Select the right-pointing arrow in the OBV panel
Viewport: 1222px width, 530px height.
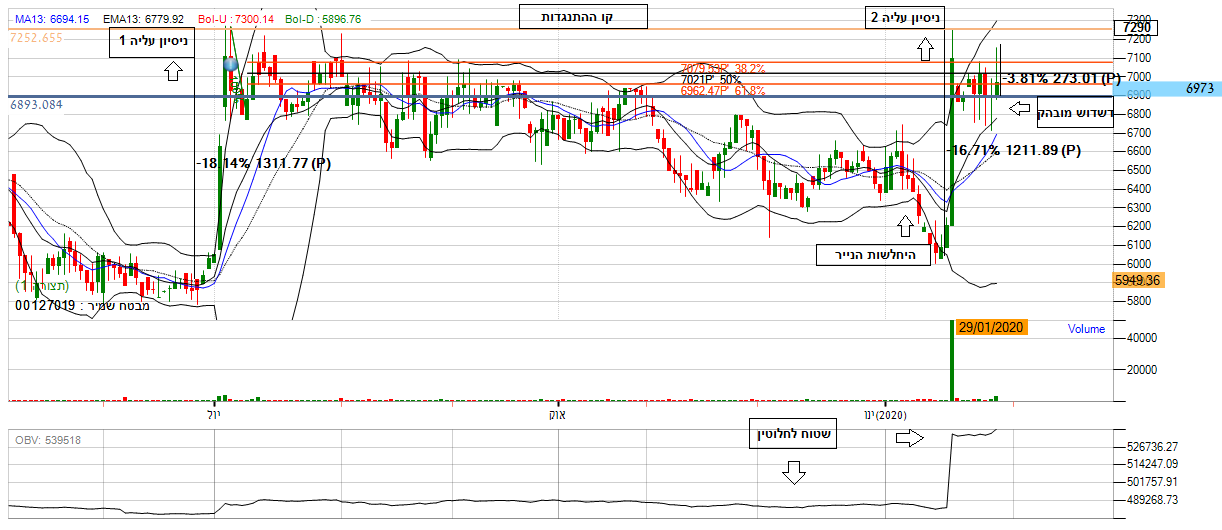(909, 438)
